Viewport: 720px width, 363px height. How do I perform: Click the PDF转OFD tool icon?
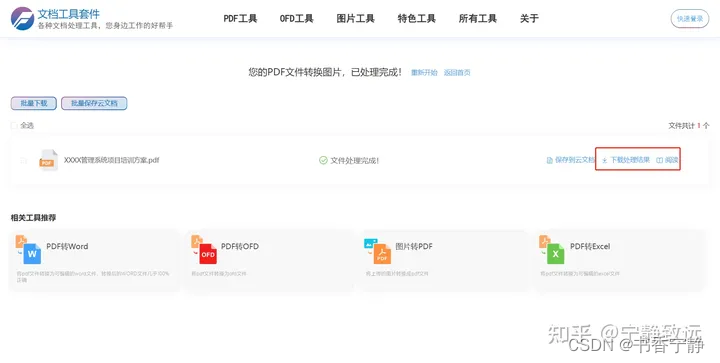(x=204, y=250)
